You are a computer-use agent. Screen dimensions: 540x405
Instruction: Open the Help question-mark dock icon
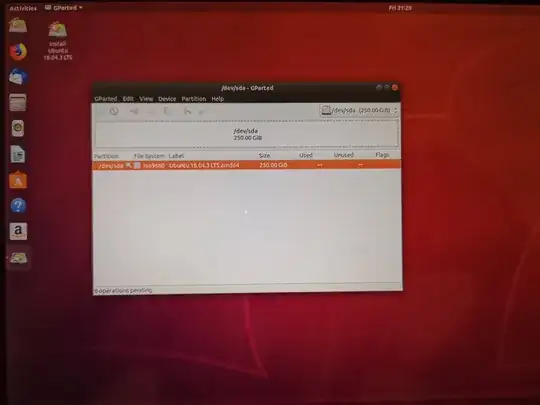18,206
